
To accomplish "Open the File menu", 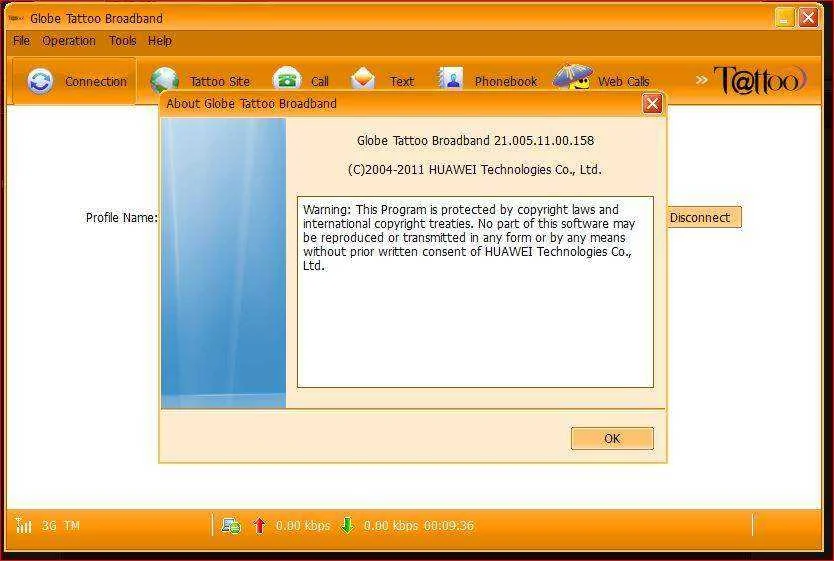I will coord(22,41).
